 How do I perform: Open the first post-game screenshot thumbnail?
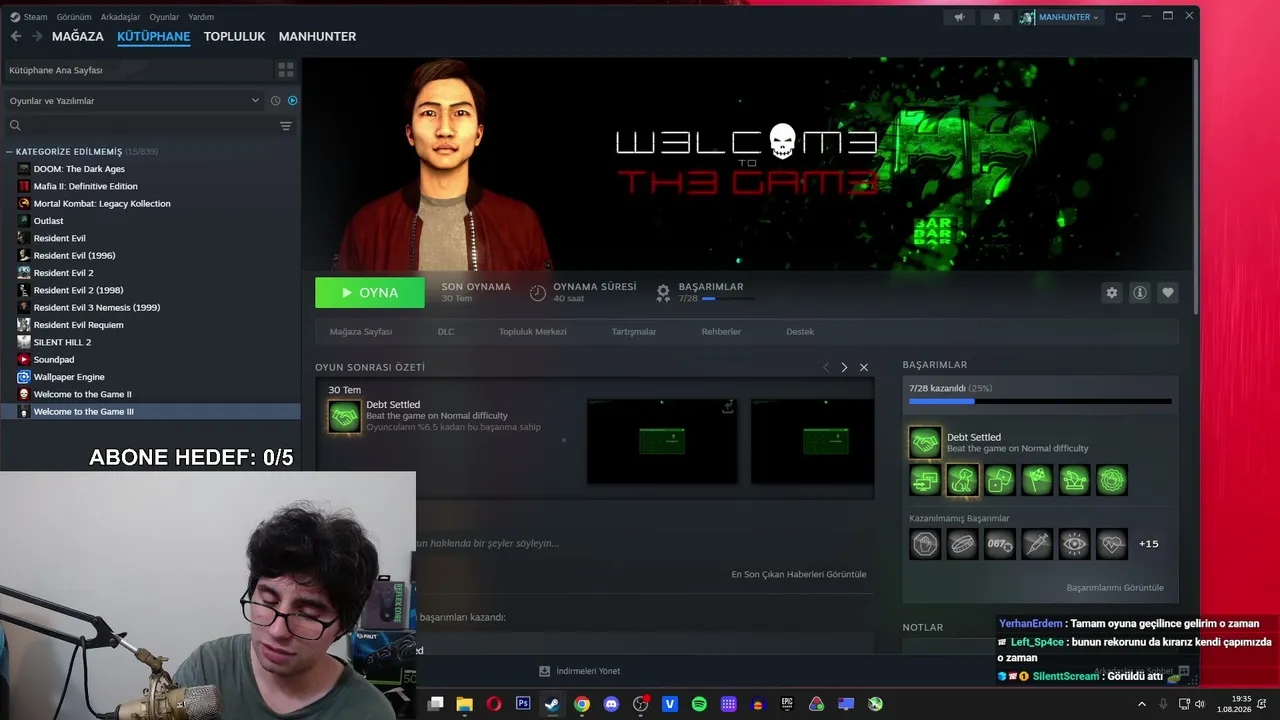[662, 440]
